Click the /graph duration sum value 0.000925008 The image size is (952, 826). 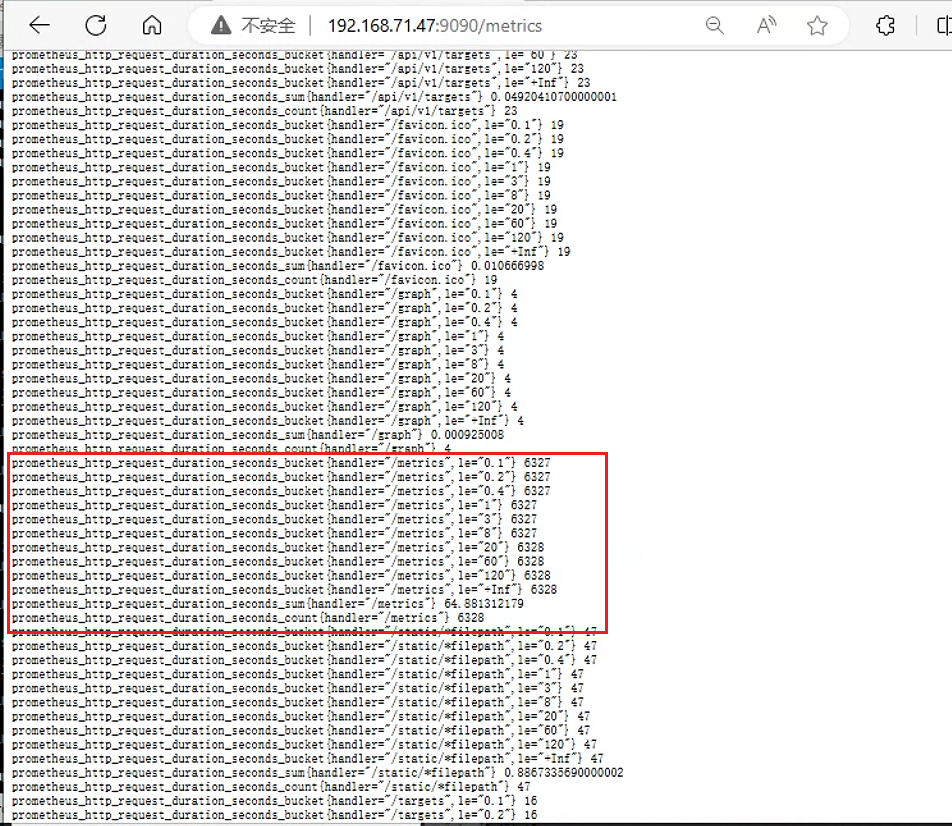[x=467, y=434]
